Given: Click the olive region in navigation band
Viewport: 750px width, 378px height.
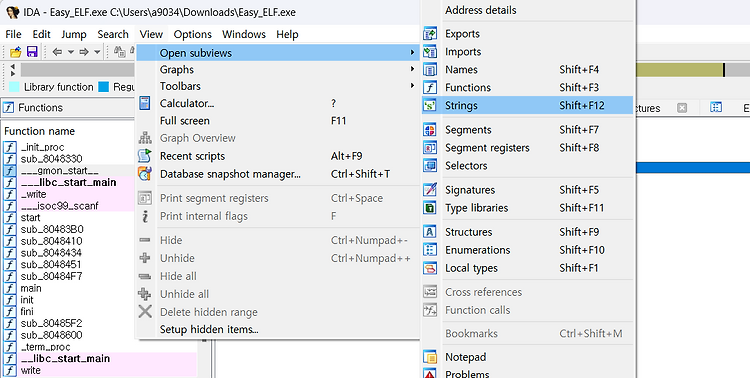Looking at the screenshot, I should point(679,70).
